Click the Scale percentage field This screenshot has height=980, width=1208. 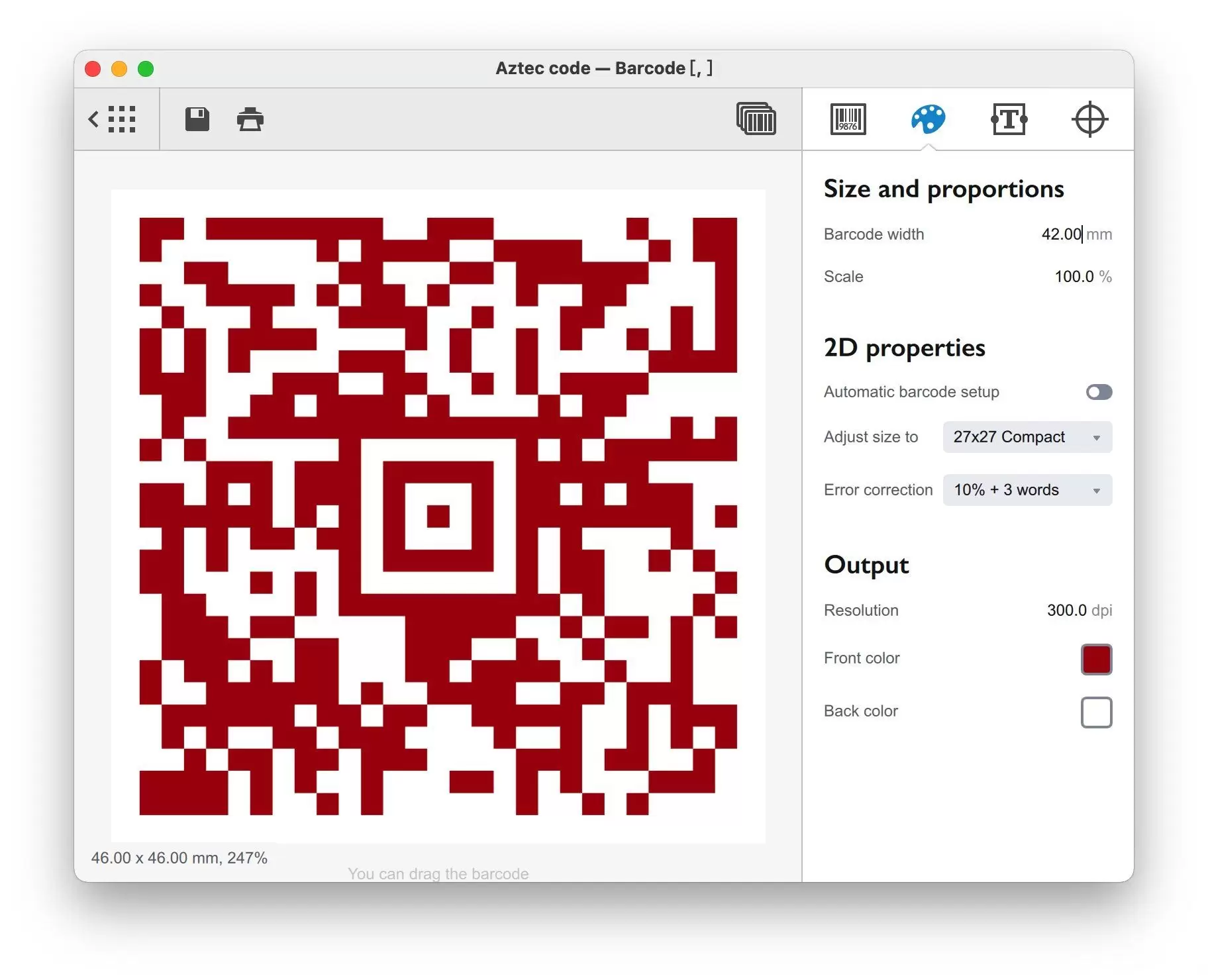1074,276
